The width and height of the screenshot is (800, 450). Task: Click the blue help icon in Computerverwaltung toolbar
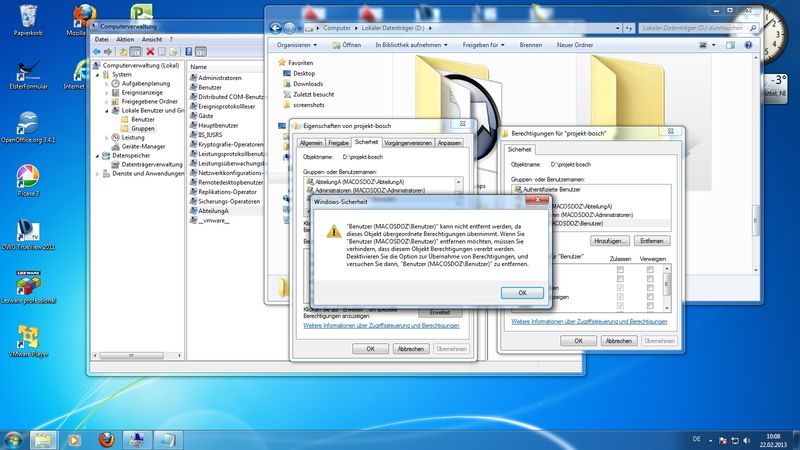click(x=190, y=51)
